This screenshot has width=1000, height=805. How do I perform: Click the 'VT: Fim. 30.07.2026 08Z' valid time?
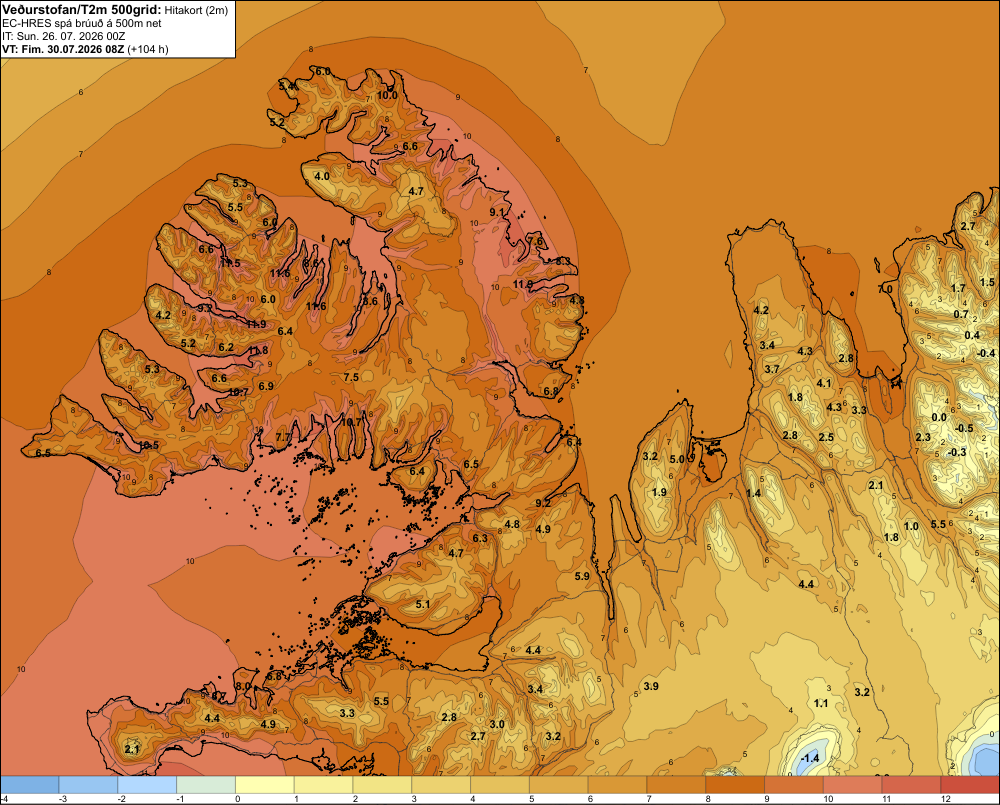(63, 49)
